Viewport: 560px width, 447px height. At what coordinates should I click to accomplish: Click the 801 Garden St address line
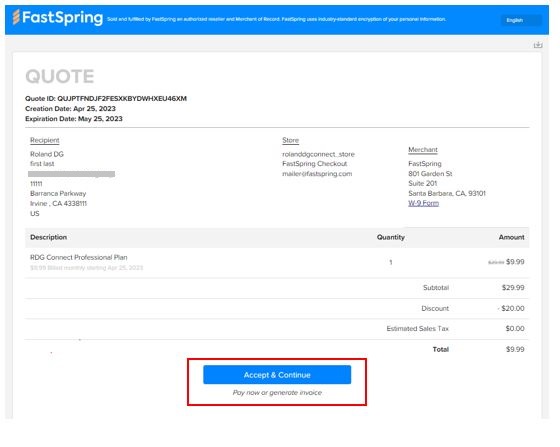point(430,174)
